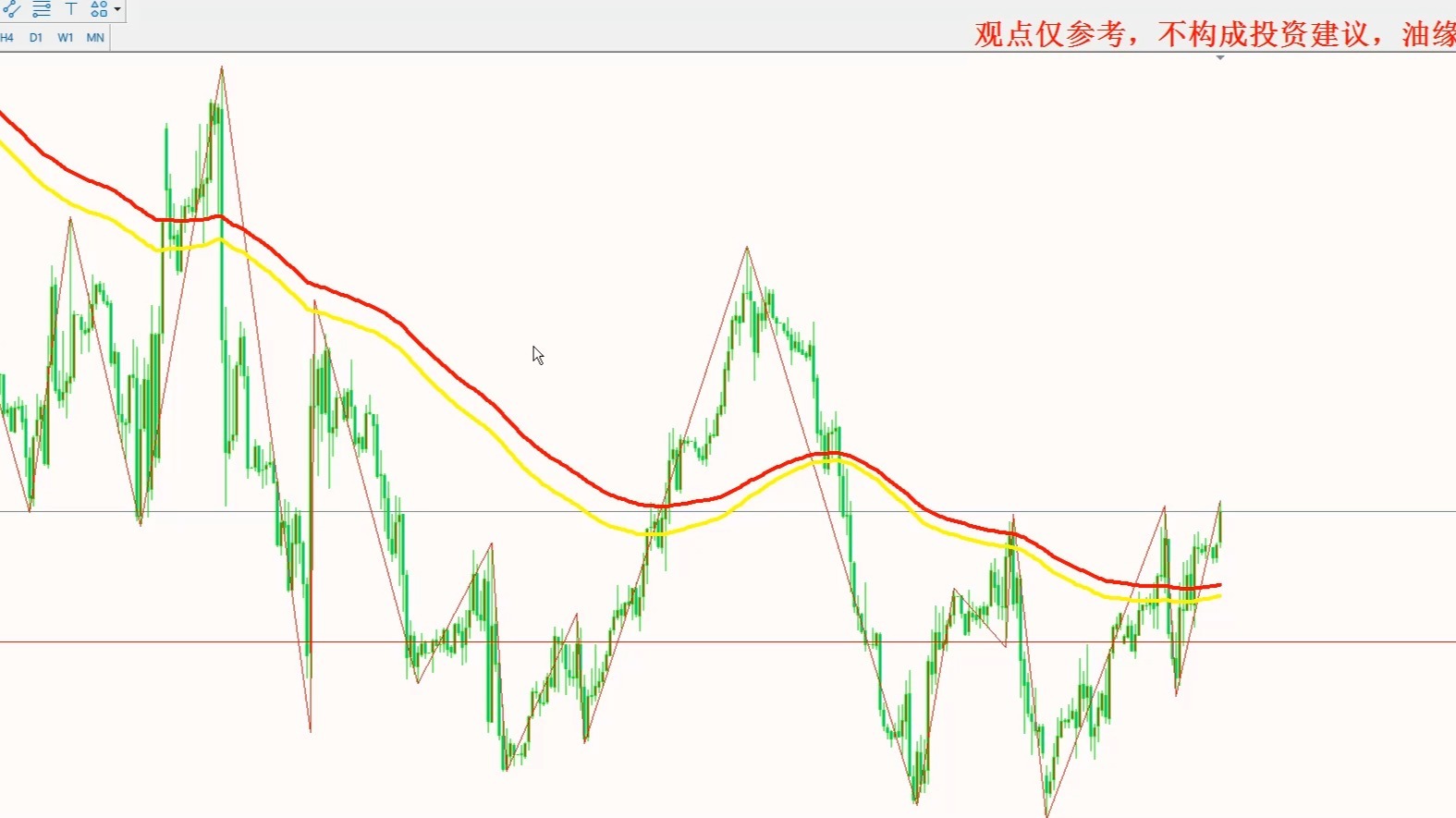Select the Fibonacci retracement lines tool
The height and width of the screenshot is (818, 1456).
(42, 9)
